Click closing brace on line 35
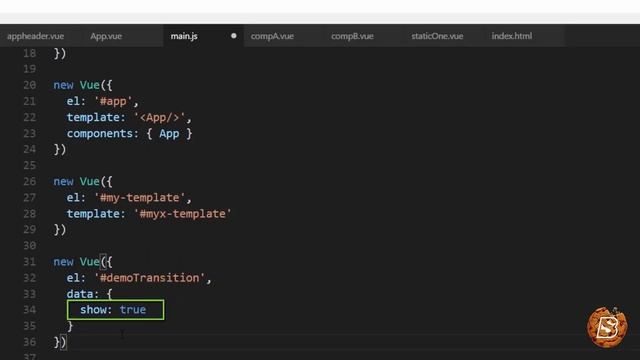Image resolution: width=640 pixels, height=360 pixels. tap(70, 326)
